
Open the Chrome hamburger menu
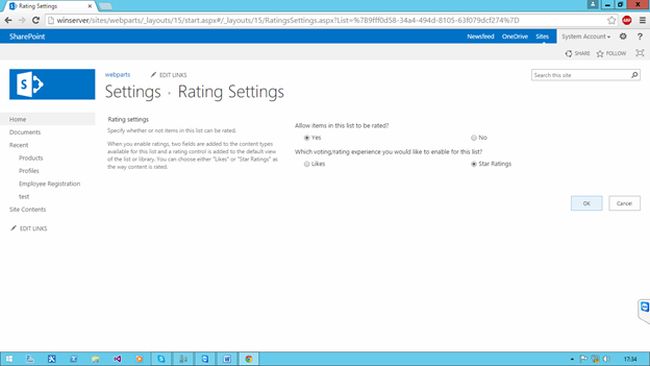point(642,20)
